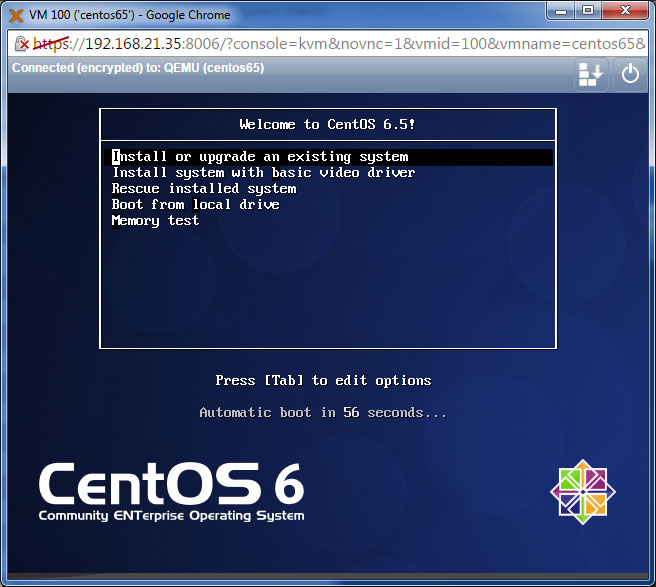The width and height of the screenshot is (656, 587).
Task: Click the VM power control icon
Action: tap(630, 74)
